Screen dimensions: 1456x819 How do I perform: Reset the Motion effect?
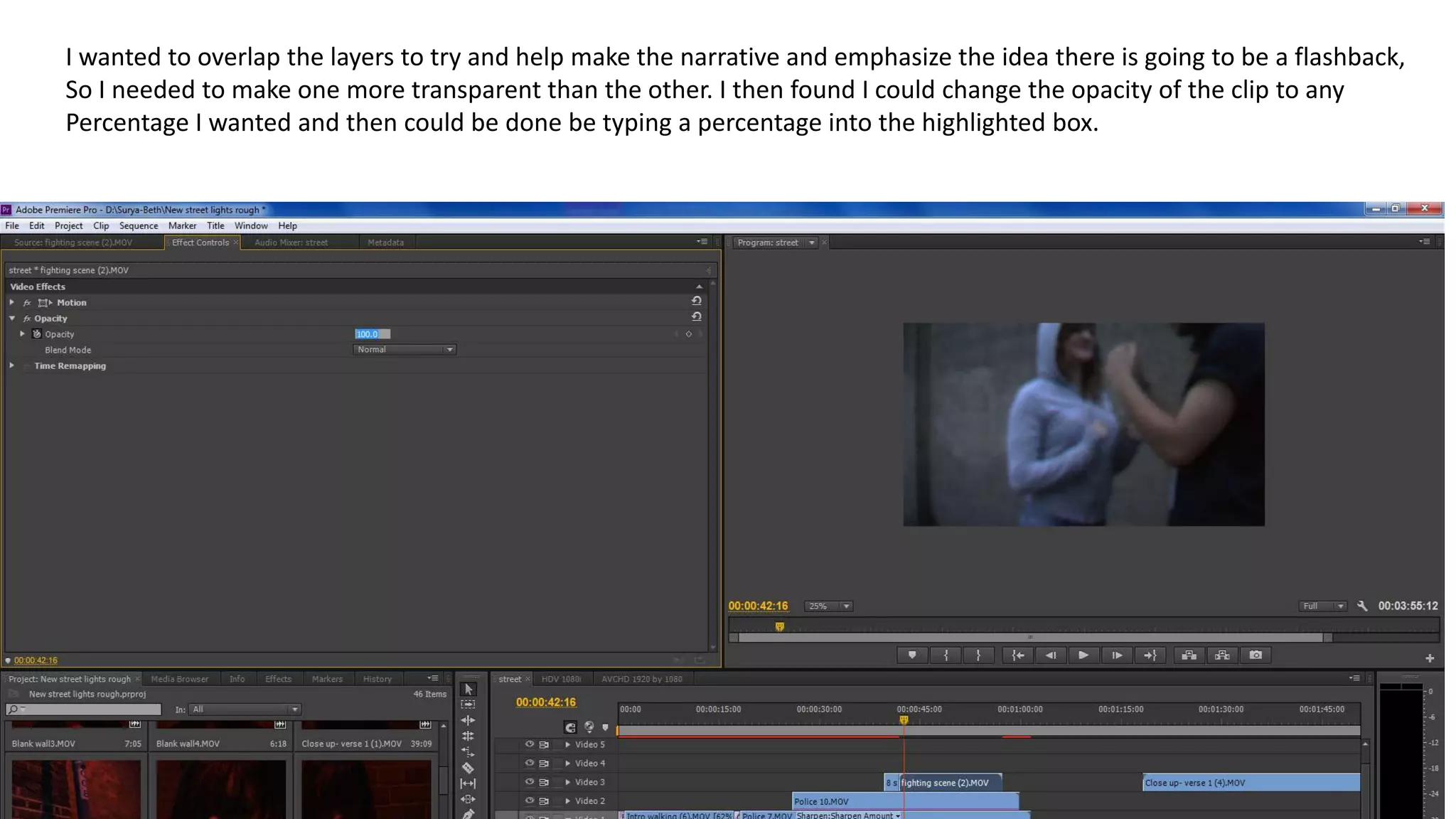697,301
